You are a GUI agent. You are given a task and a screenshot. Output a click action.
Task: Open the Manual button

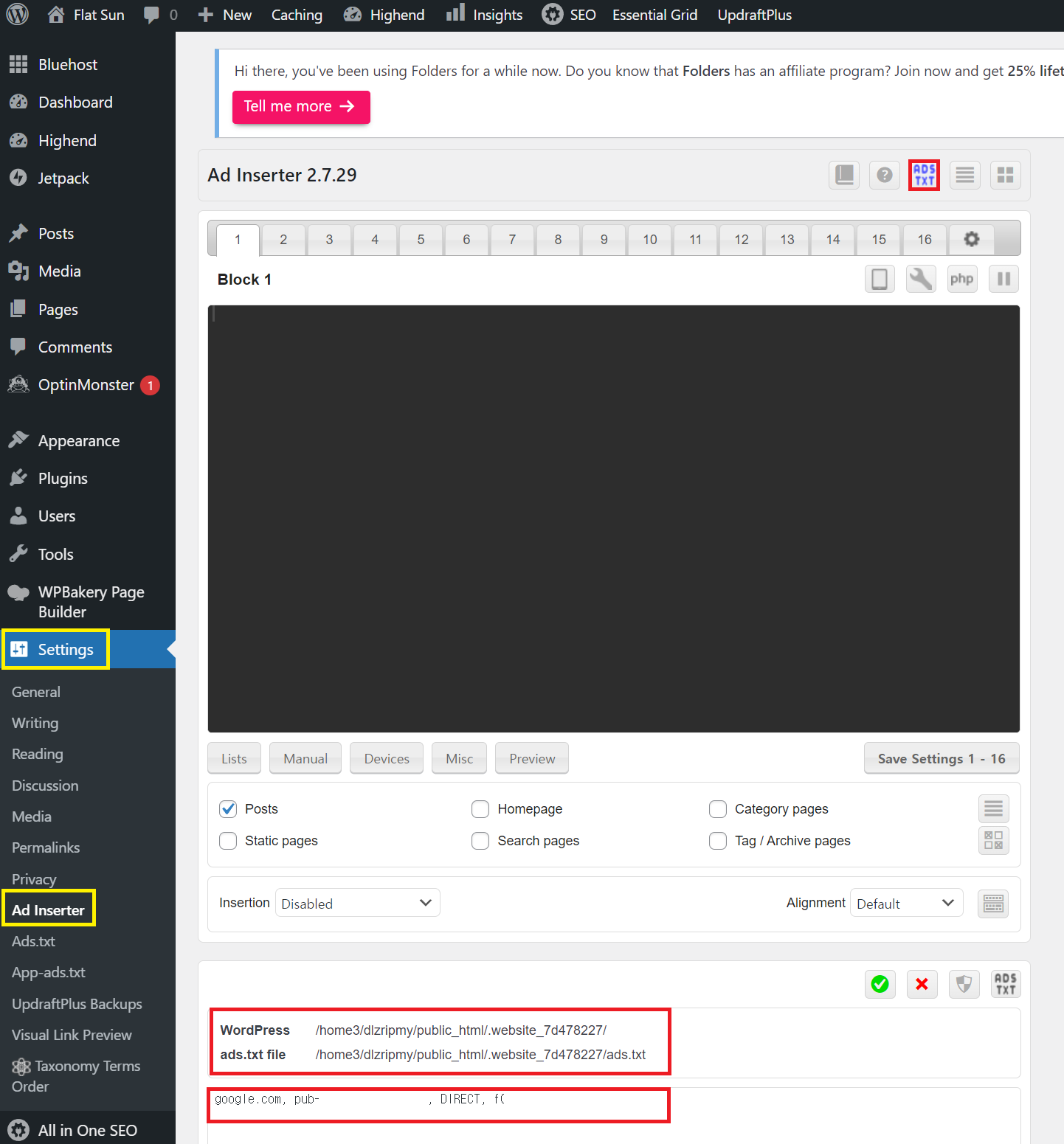click(305, 758)
